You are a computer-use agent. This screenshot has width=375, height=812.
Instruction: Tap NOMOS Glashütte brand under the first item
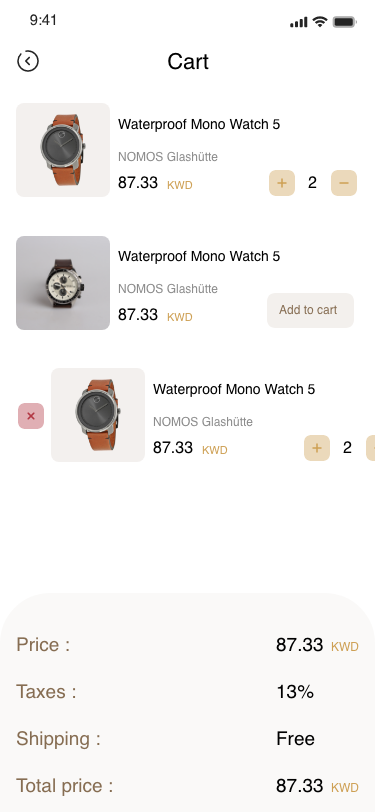coord(168,156)
